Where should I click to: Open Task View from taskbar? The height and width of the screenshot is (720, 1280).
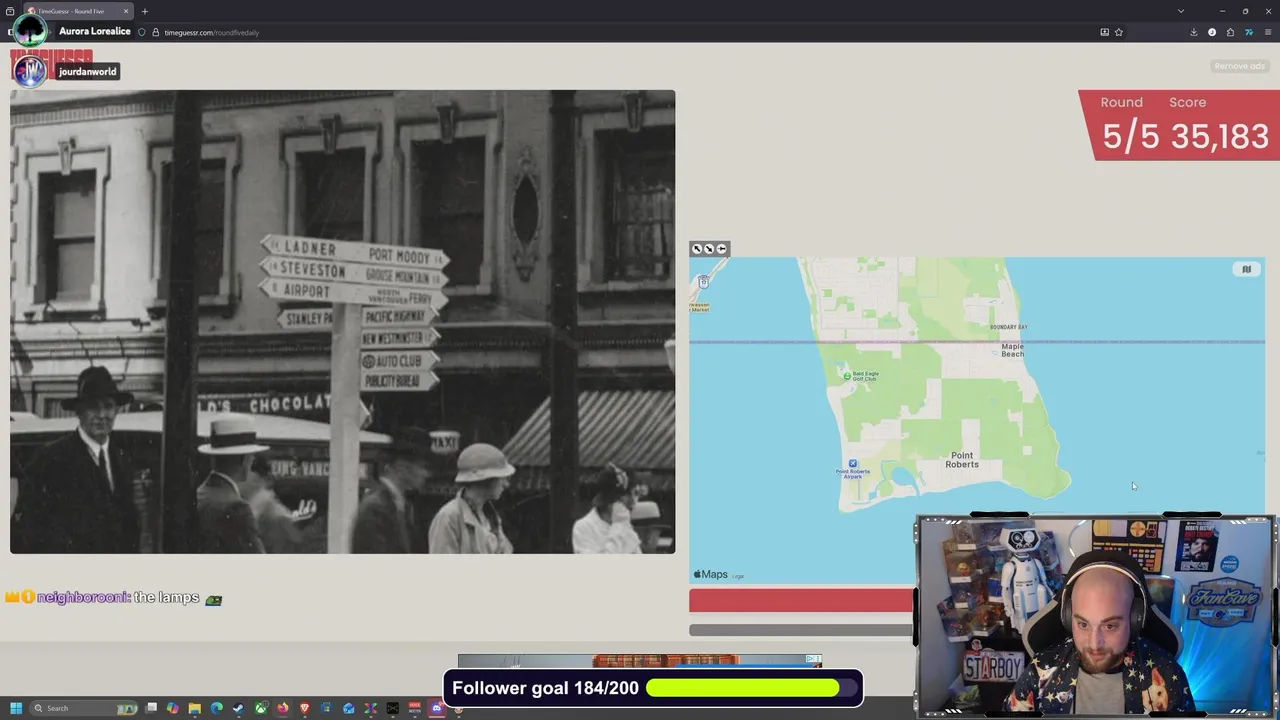tap(151, 708)
